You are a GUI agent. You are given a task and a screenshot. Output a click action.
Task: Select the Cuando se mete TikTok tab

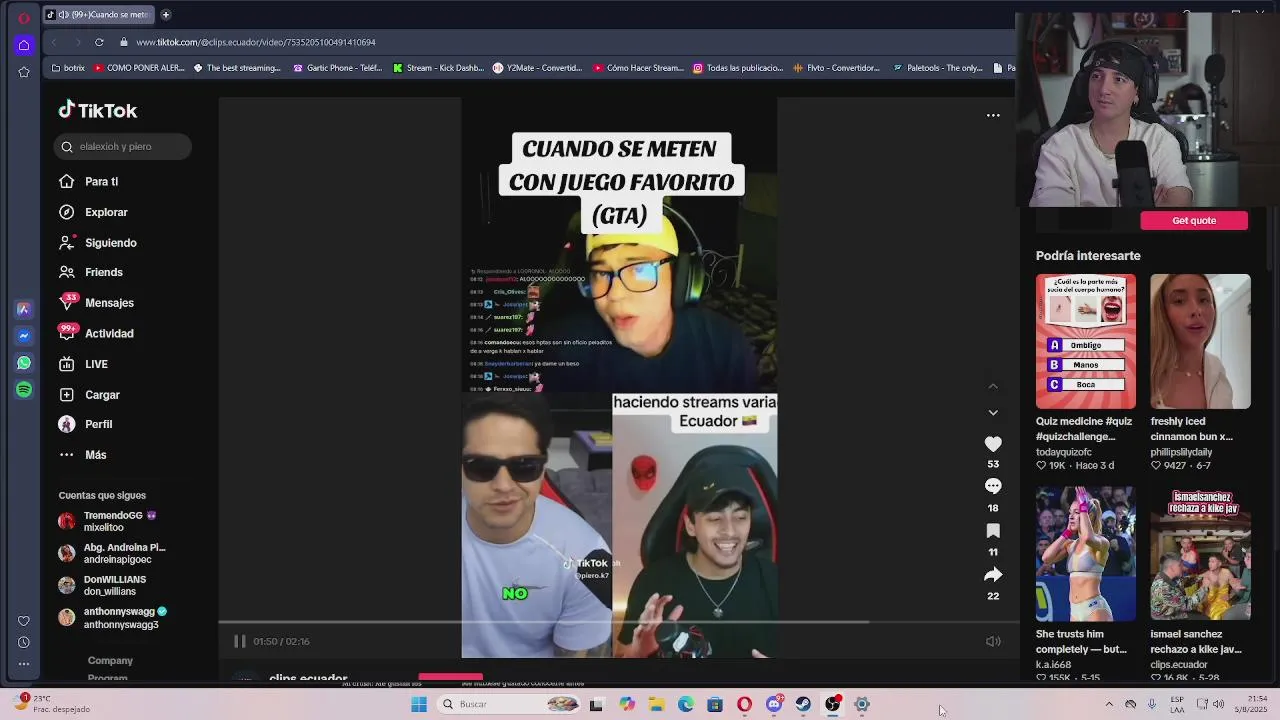(x=99, y=14)
